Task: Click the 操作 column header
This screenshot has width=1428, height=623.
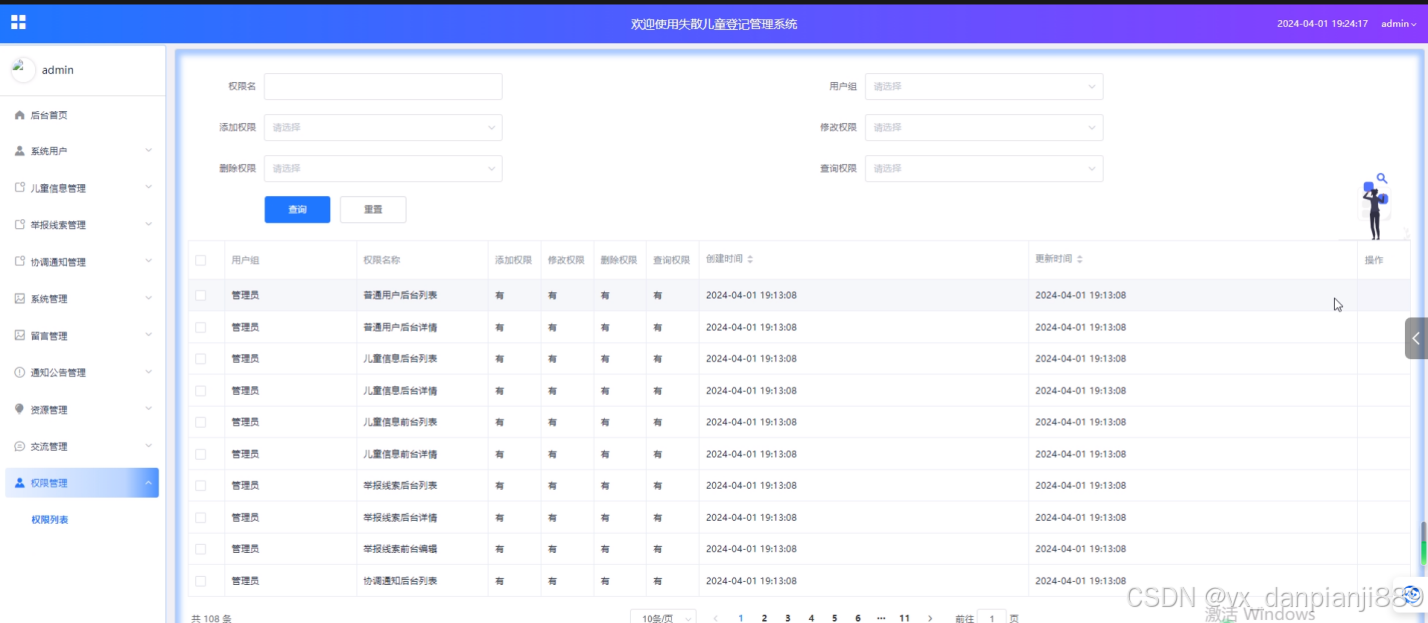Action: click(1374, 260)
